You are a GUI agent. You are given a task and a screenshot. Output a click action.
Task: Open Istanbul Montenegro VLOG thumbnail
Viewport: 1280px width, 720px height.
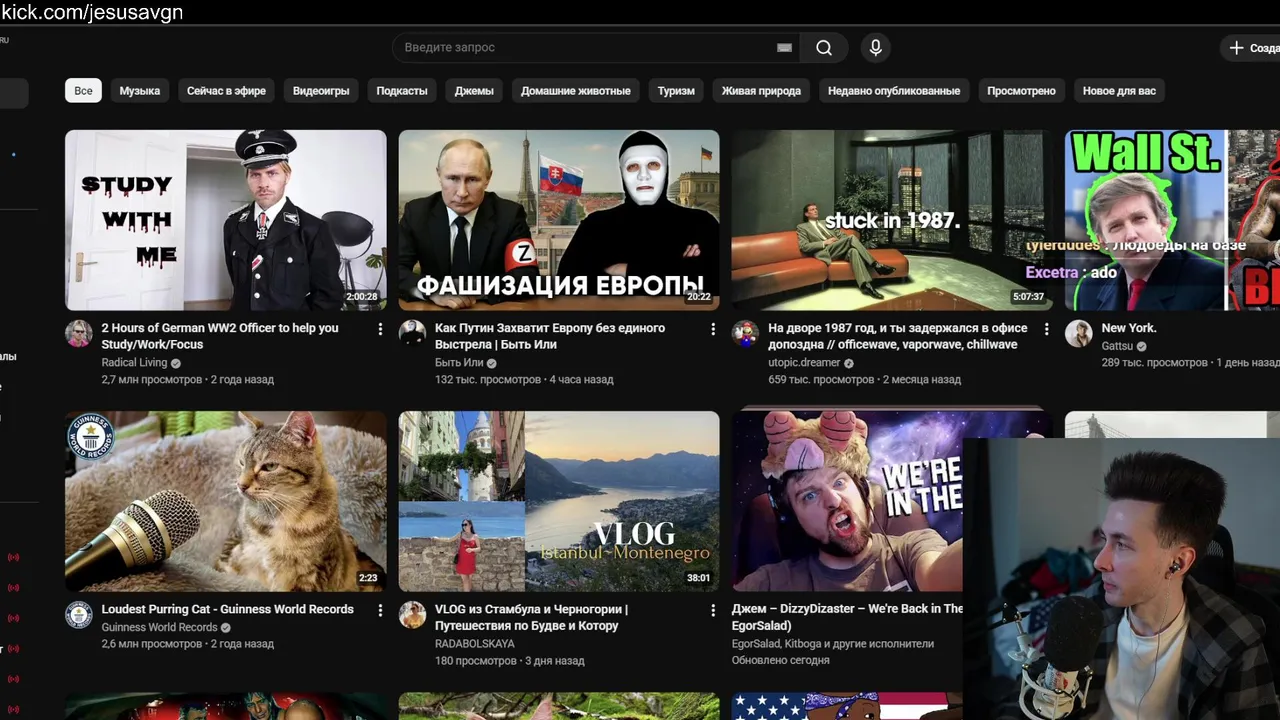(559, 501)
